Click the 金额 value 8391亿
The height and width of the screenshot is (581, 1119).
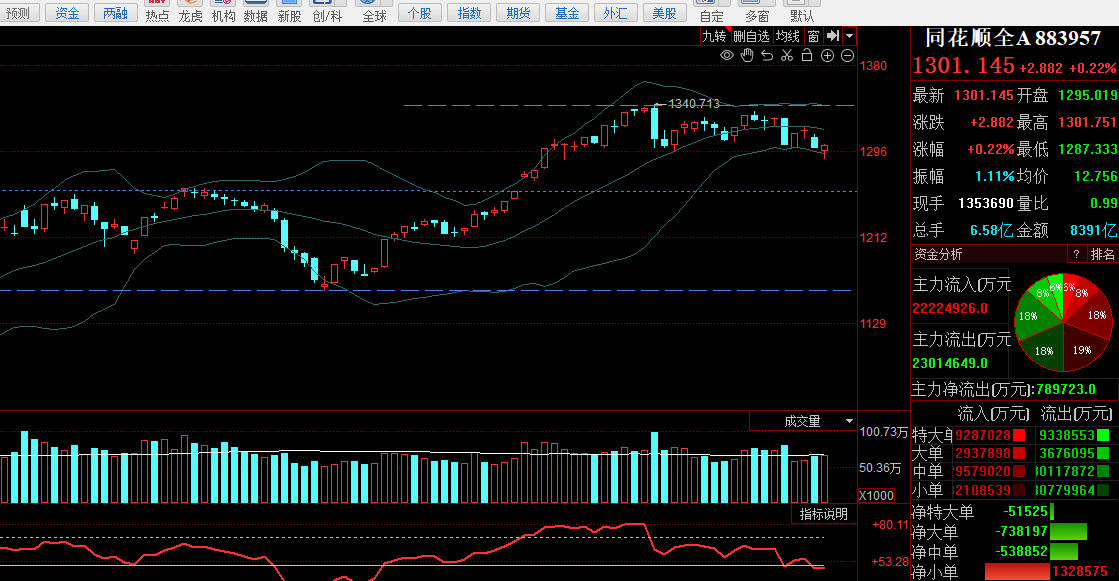1093,231
